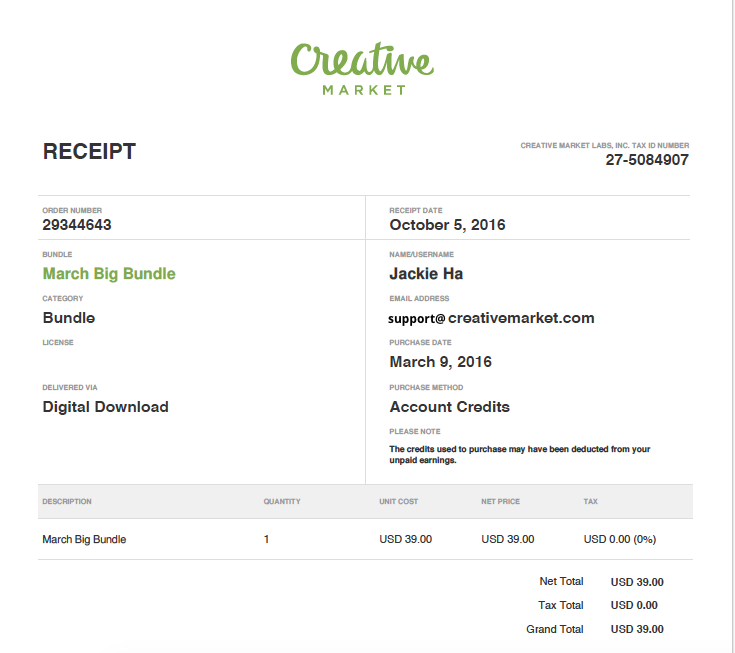Screen dimensions: 735x653
Task: Open the March Big Bundle link
Action: point(109,274)
